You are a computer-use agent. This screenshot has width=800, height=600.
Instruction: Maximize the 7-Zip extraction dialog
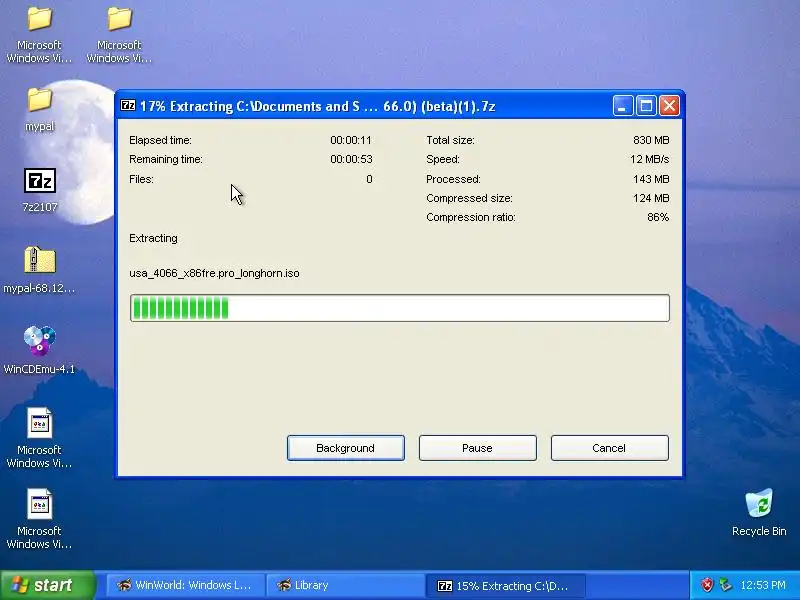(646, 106)
